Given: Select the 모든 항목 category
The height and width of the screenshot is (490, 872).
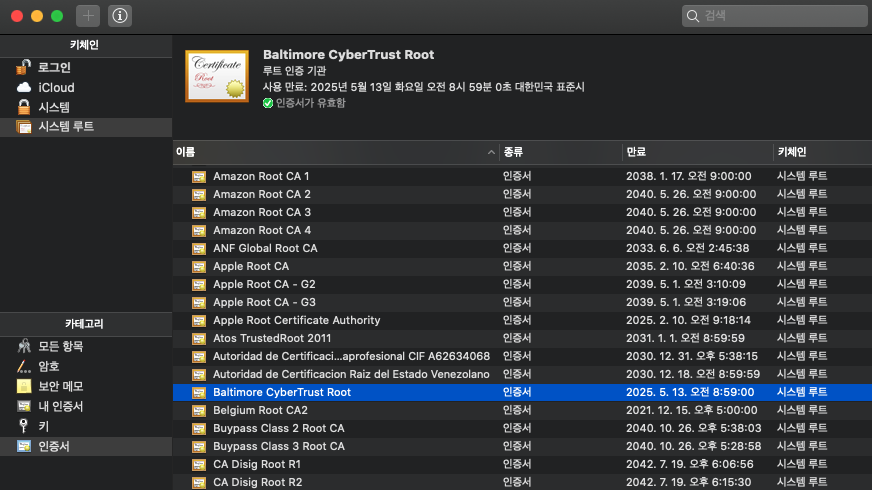Looking at the screenshot, I should [86, 346].
